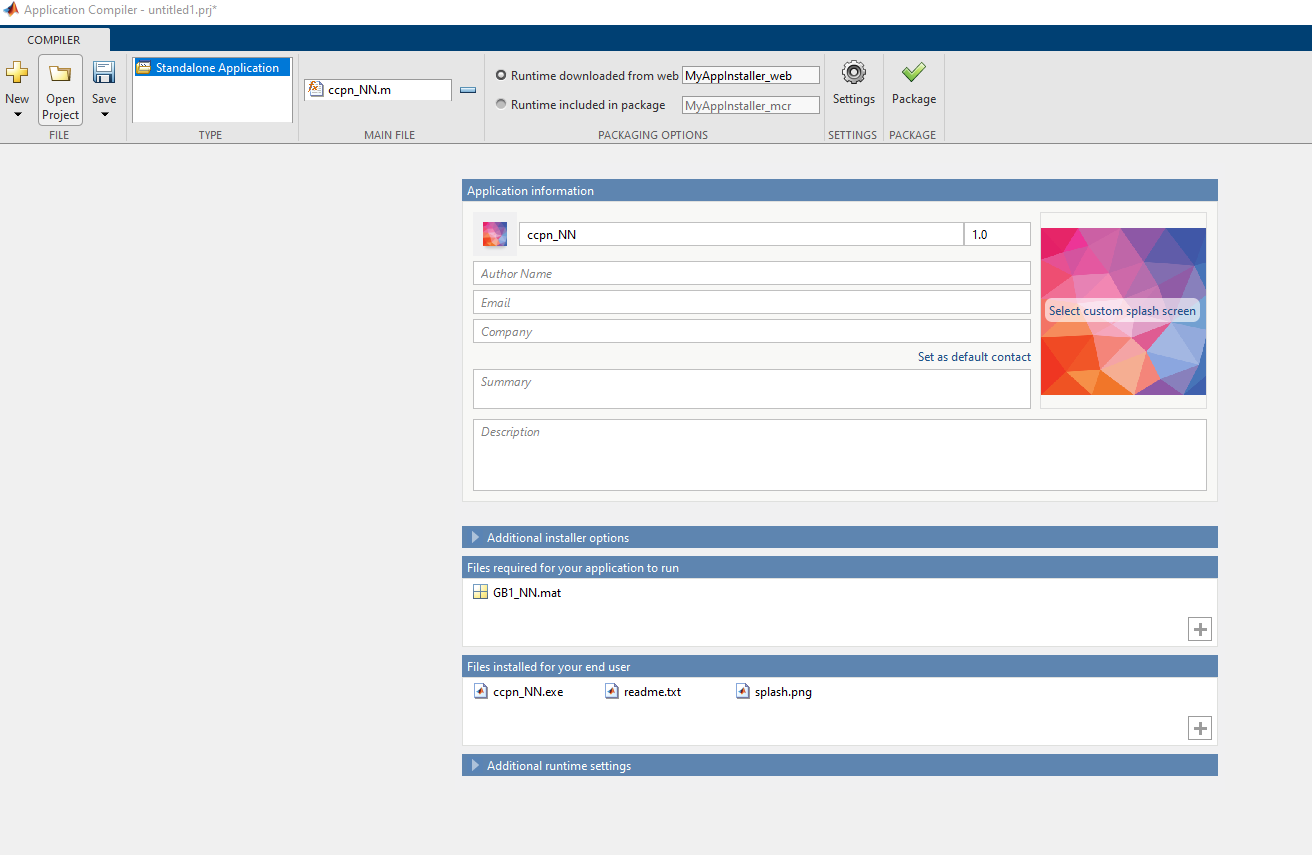Image resolution: width=1312 pixels, height=855 pixels.
Task: Click the green Package checkmark icon
Action: pos(913,72)
